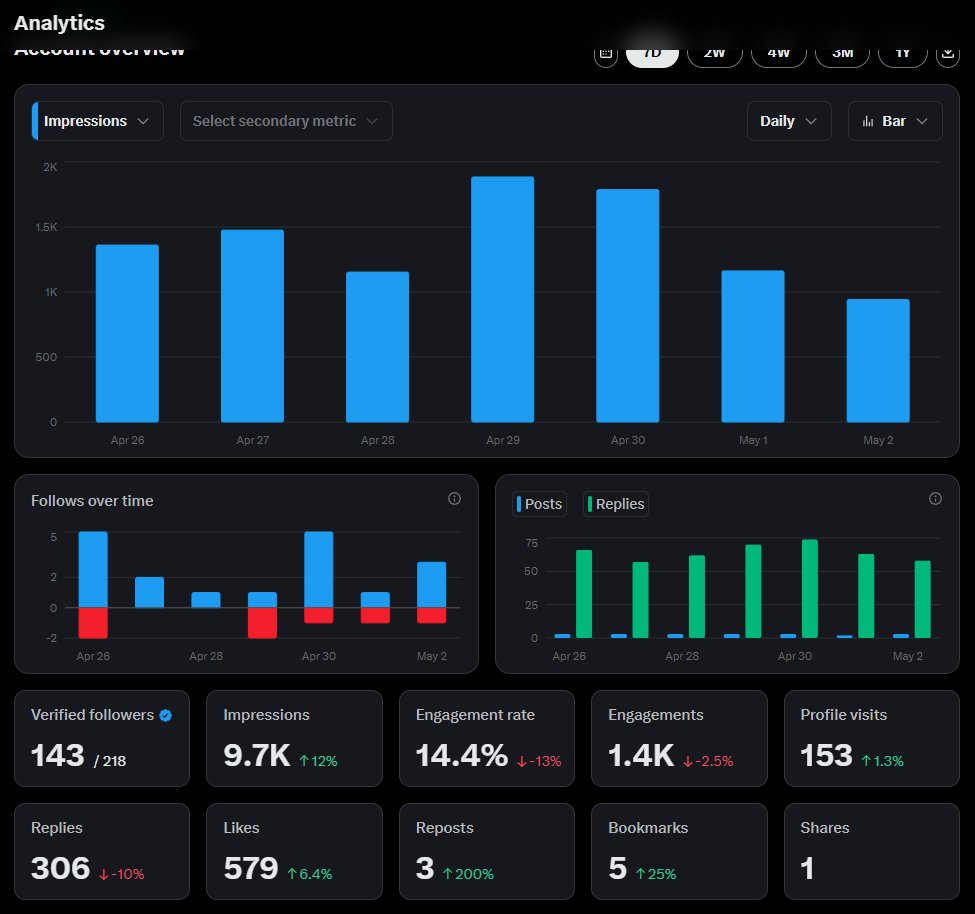Click the download analytics data icon
975x914 pixels.
pos(948,56)
